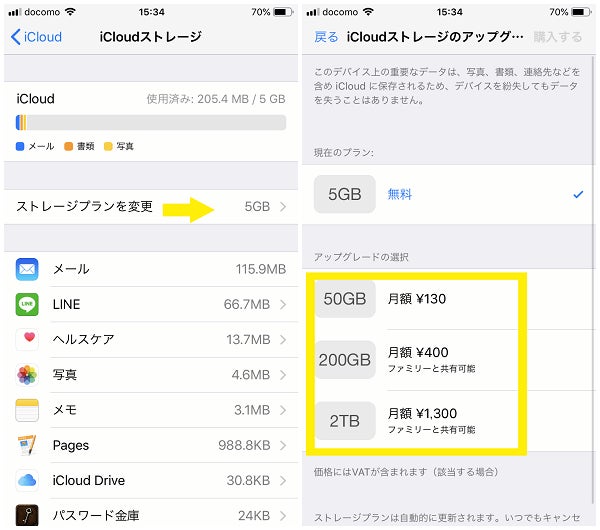
Task: Select the current 5GB 無料 plan
Action: (x=448, y=194)
